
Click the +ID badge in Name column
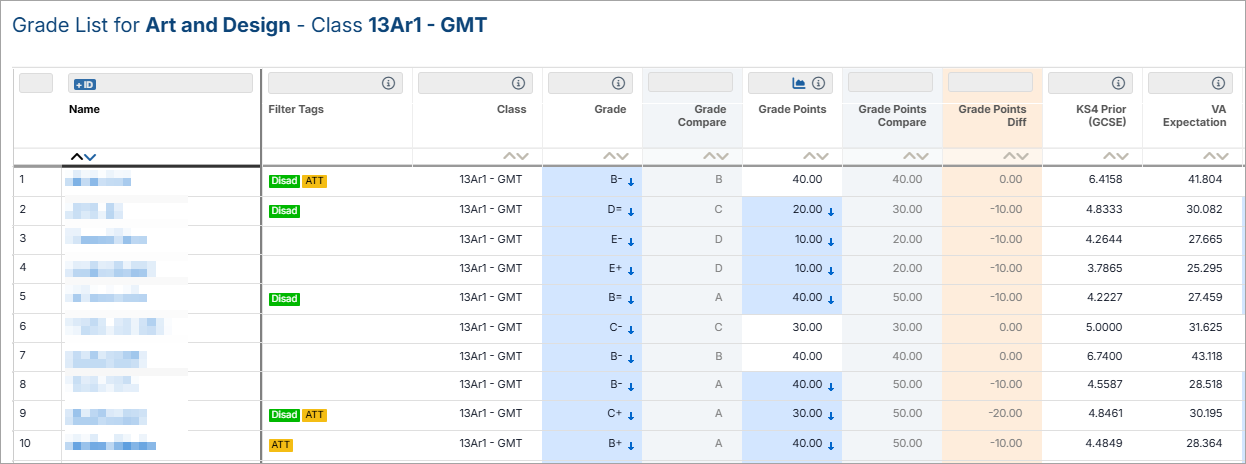point(85,84)
